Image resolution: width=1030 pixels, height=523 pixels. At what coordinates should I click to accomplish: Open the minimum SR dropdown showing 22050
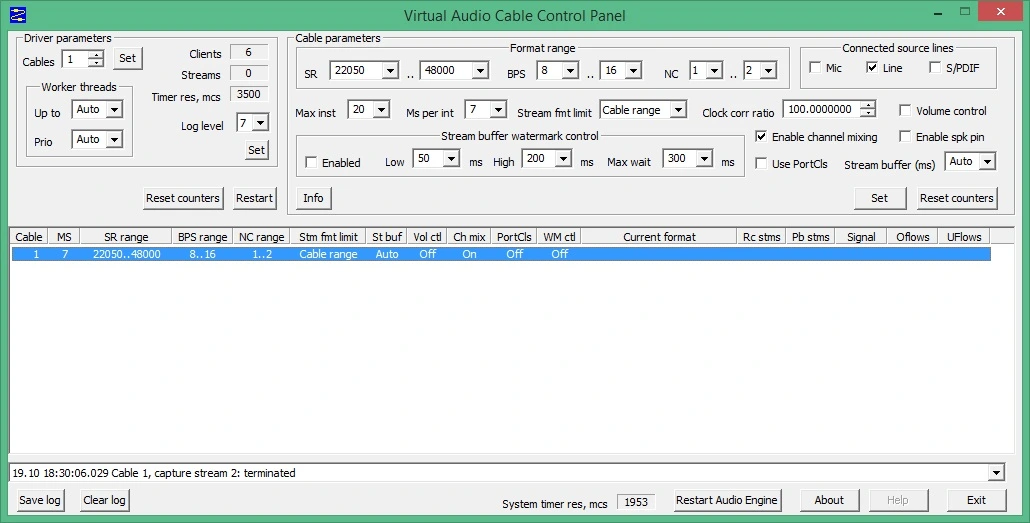390,70
